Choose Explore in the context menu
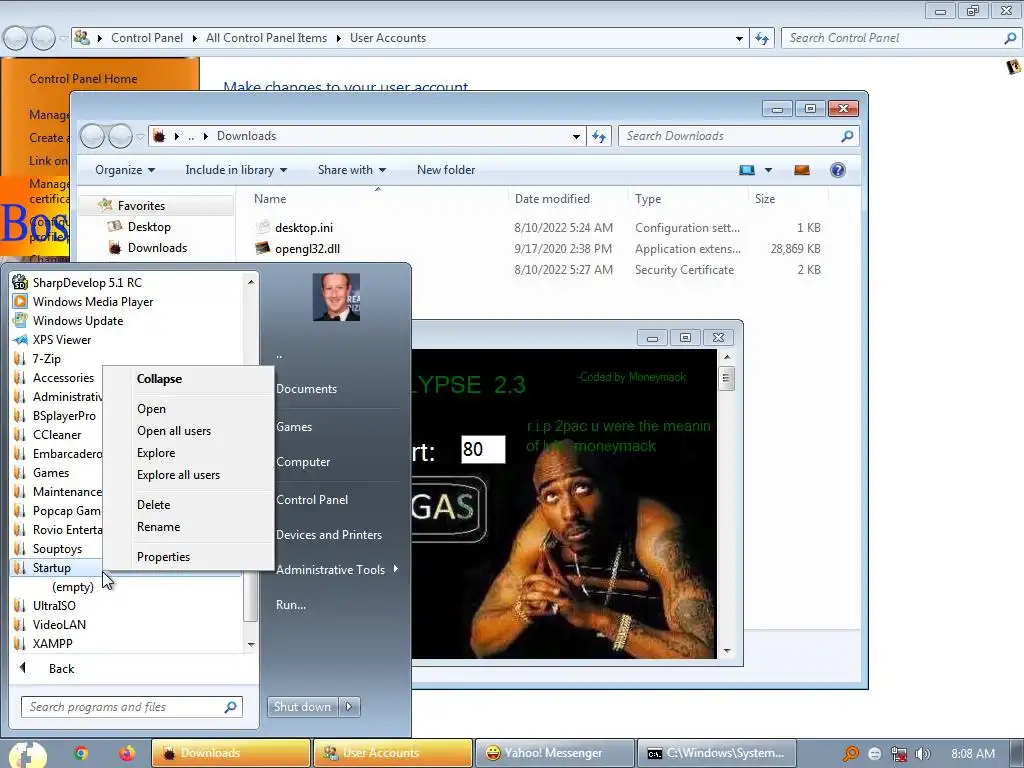 156,453
